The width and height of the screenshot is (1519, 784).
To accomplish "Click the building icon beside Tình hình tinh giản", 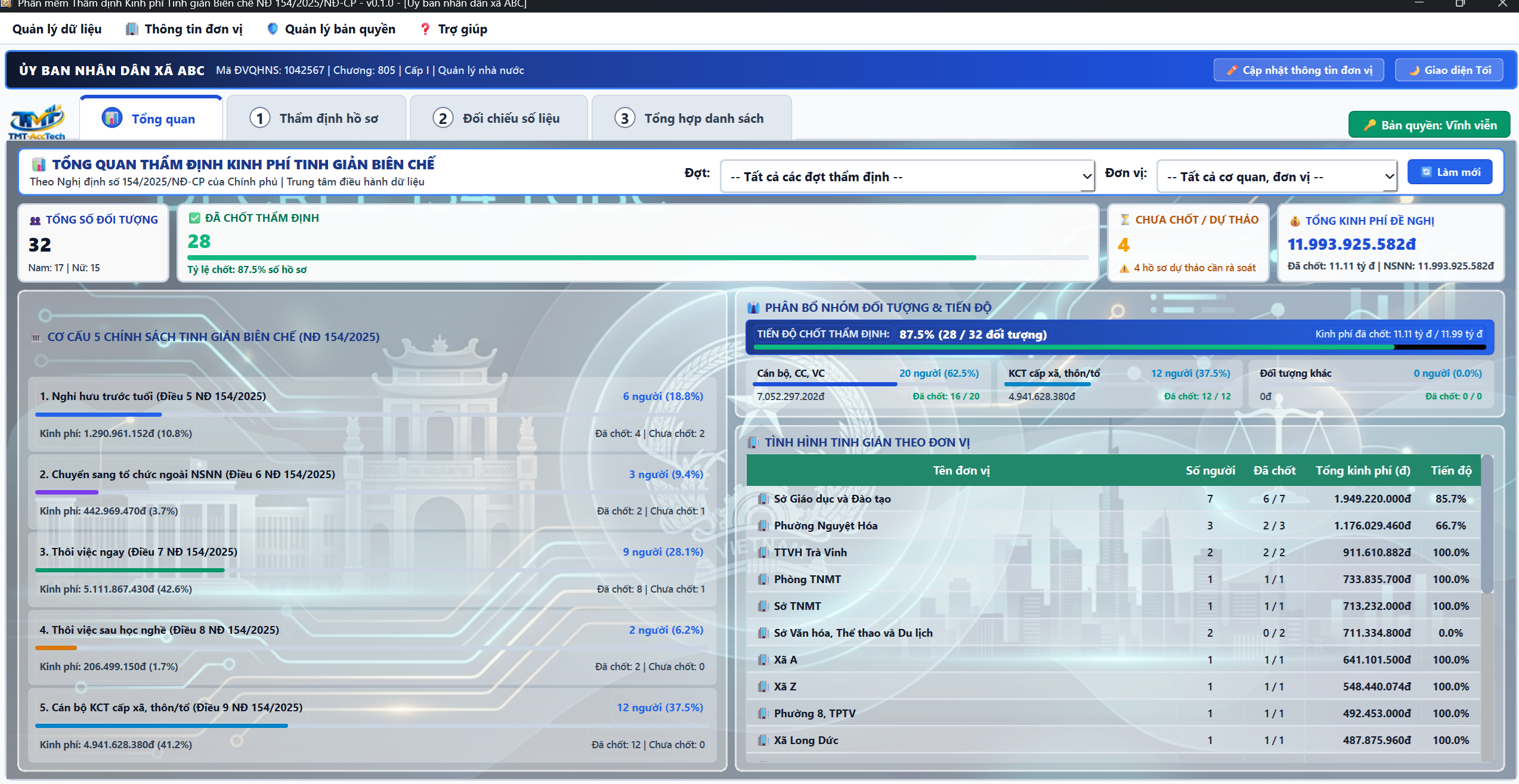I will 753,442.
